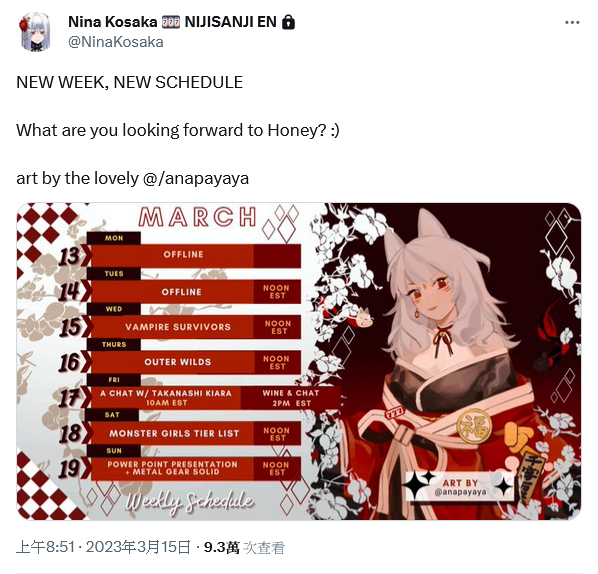The width and height of the screenshot is (598, 574).
Task: Click the padlock icon beside the name
Action: 288,23
